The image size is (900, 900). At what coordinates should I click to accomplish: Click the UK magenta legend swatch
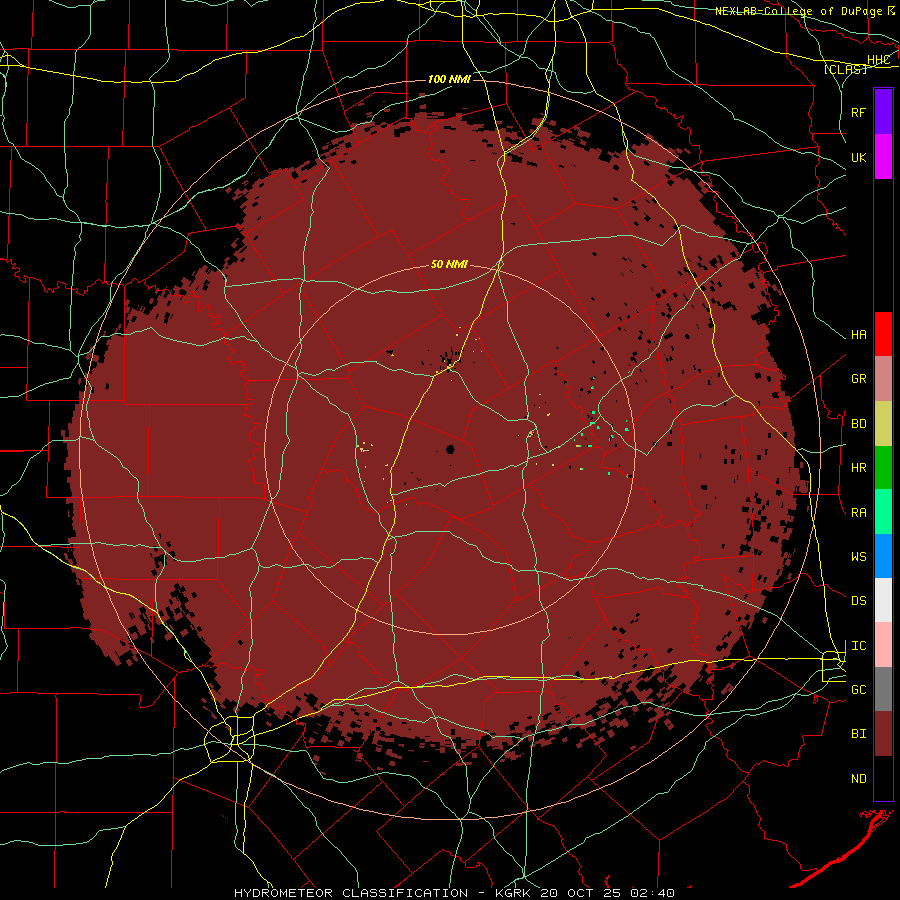tap(883, 157)
